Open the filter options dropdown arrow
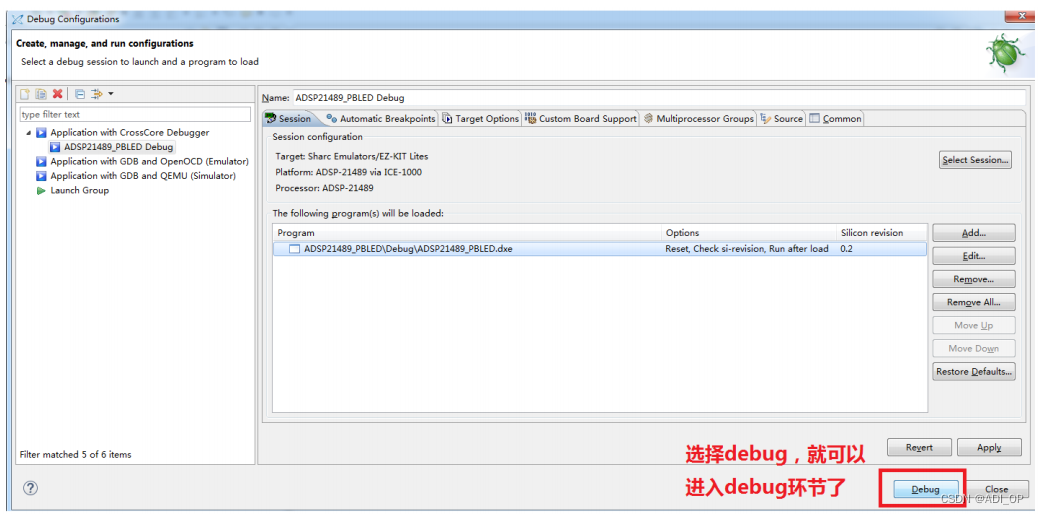 point(111,94)
